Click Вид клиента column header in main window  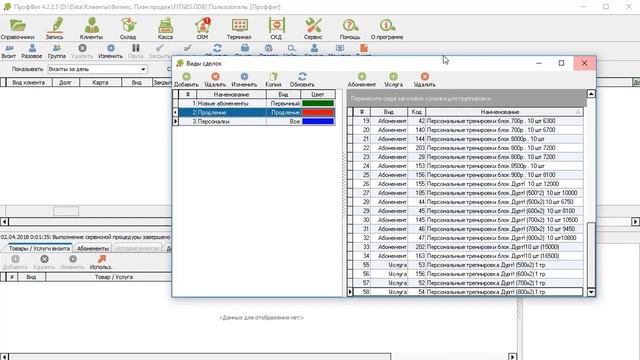click(29, 82)
